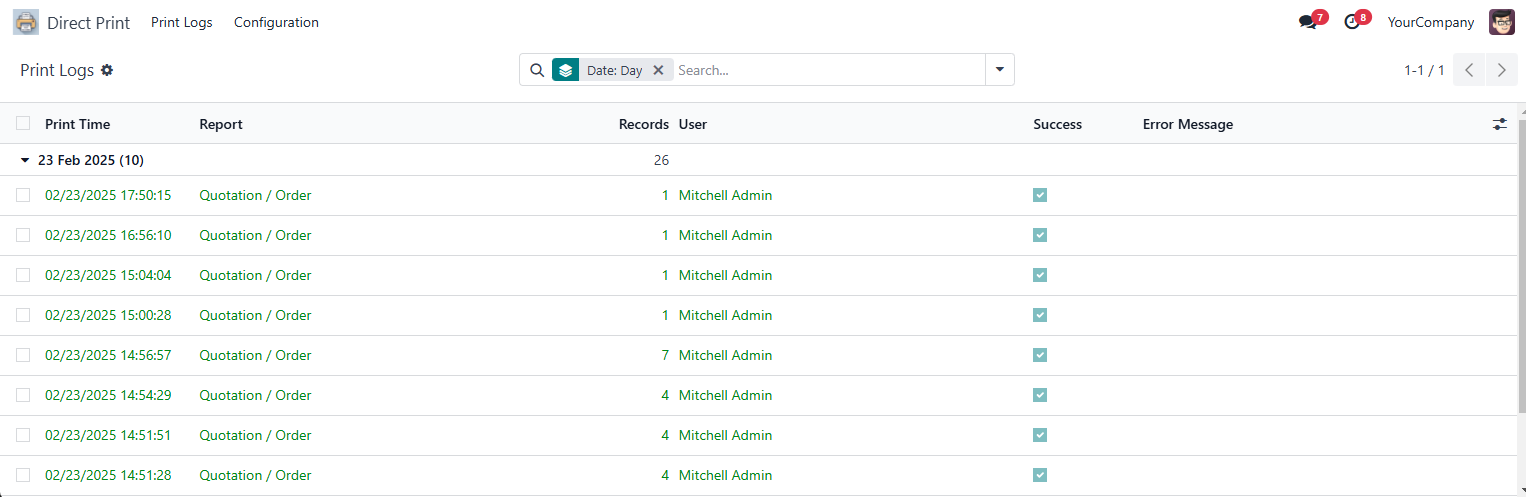Open the record 02/23/2025 17:50:15
Viewport: 1526px width, 497px height.
tap(108, 195)
